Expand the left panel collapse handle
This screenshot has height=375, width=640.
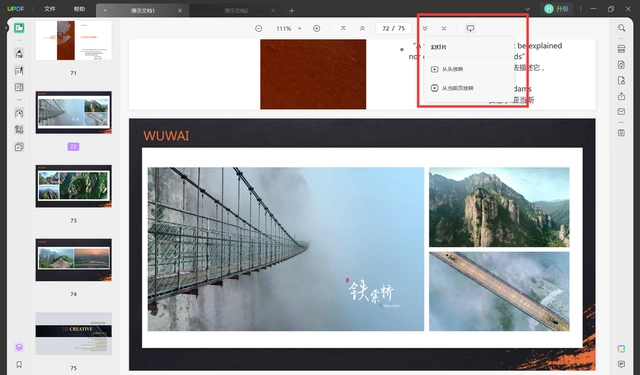(6, 28)
